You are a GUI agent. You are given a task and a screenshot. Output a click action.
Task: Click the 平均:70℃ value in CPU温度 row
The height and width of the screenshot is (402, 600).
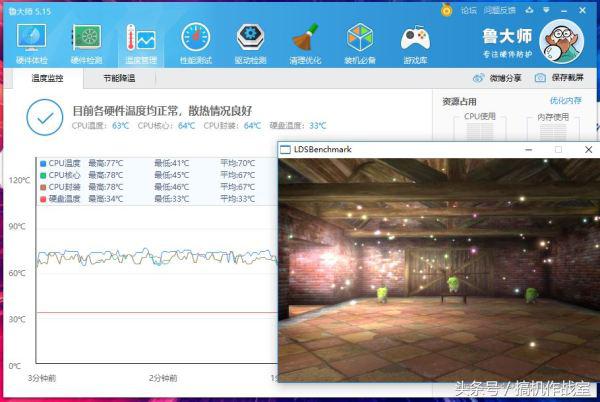(x=237, y=164)
